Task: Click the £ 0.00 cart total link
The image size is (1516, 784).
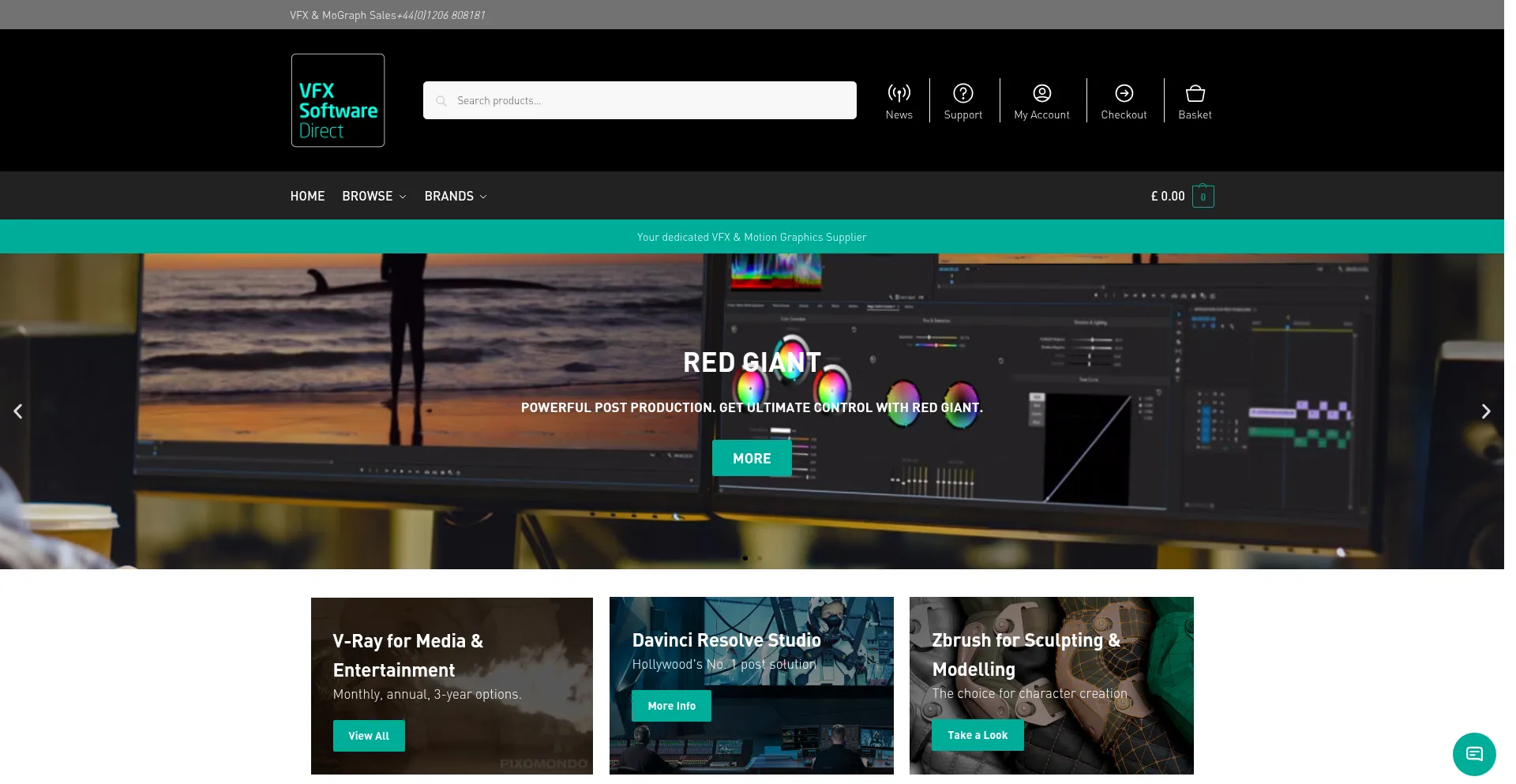Action: coord(1168,196)
